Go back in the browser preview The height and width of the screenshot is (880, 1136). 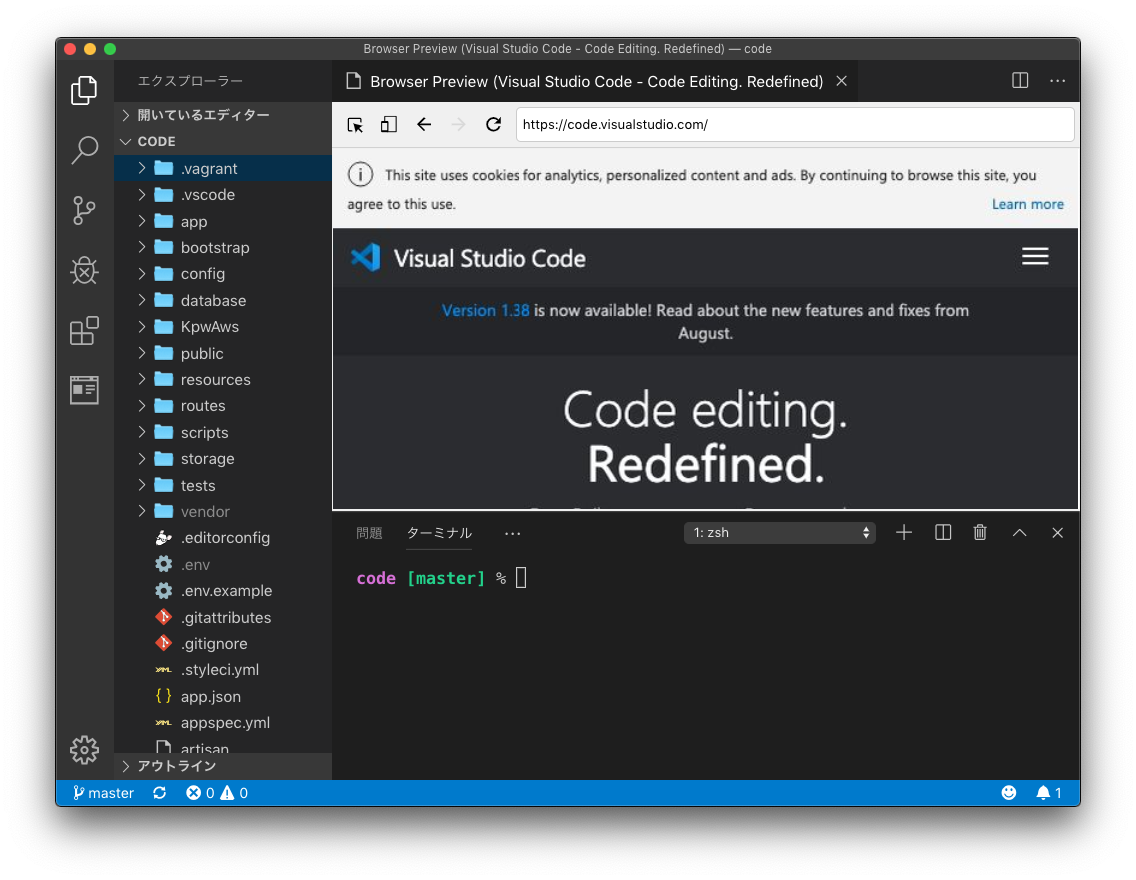click(424, 125)
